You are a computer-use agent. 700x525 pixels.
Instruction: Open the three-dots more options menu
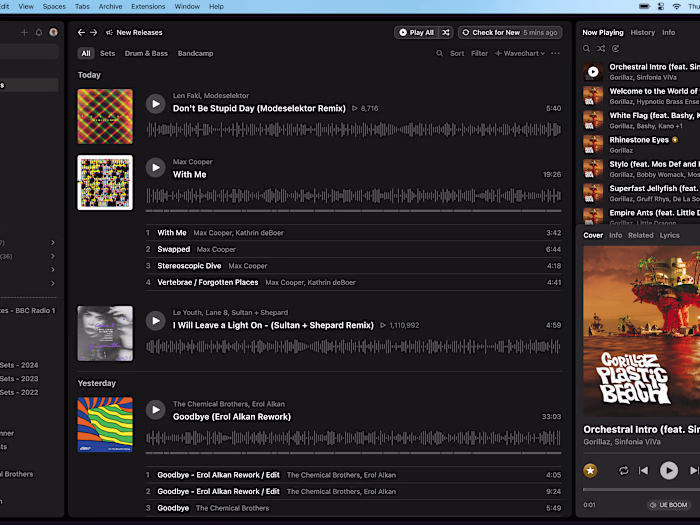555,53
